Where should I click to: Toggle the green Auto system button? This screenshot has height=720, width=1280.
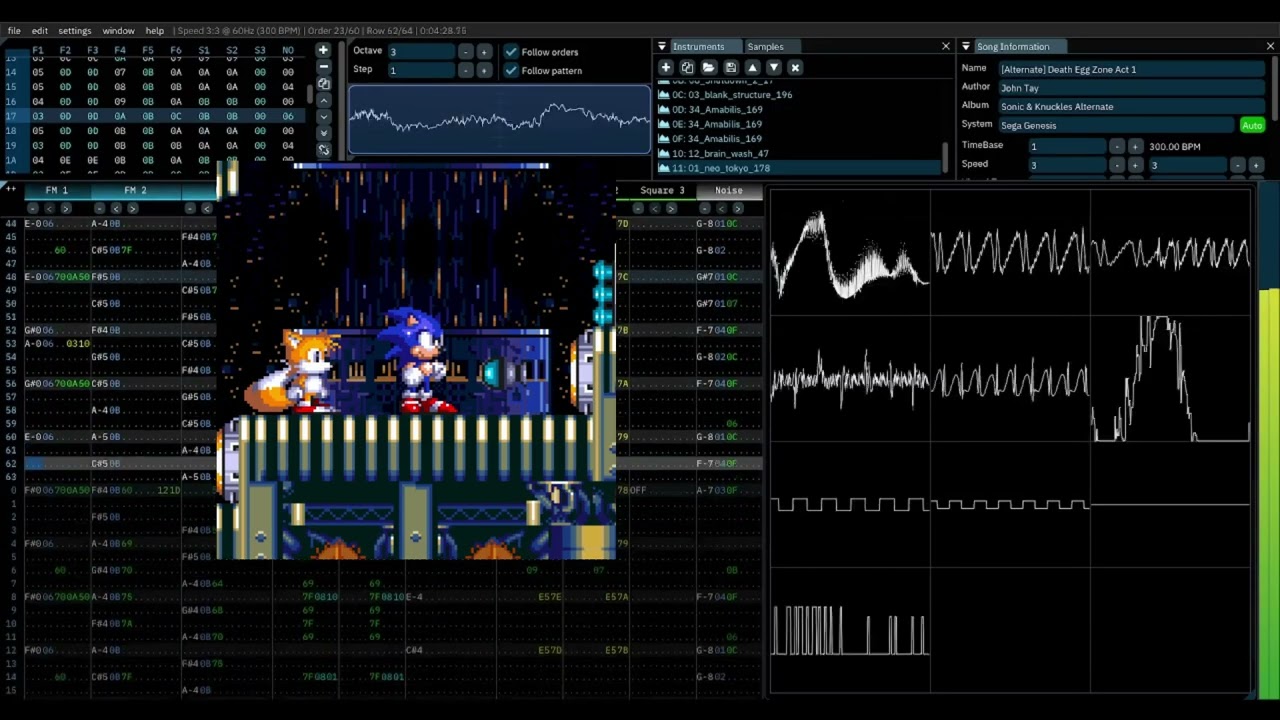(x=1252, y=125)
